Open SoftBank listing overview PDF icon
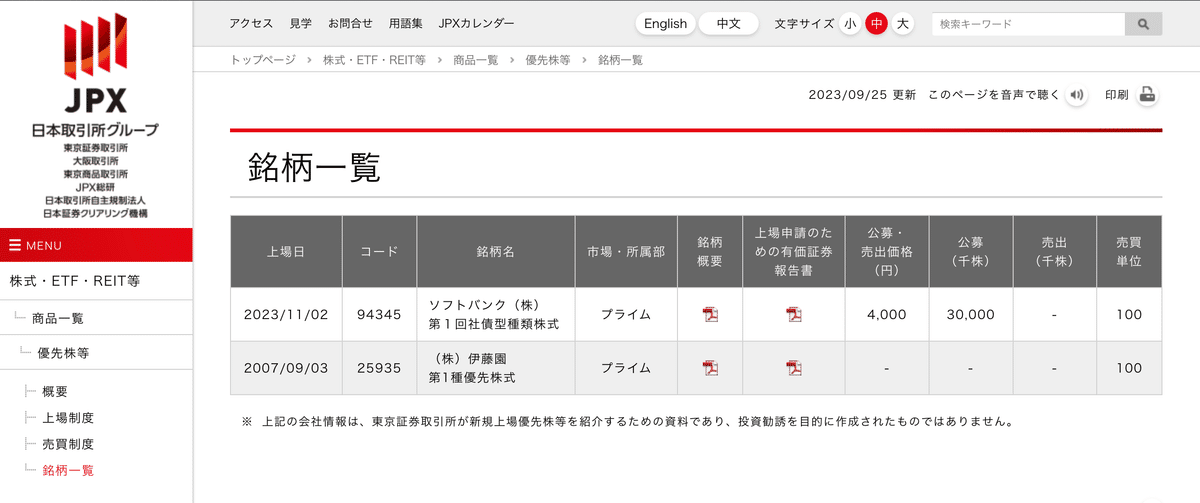 [710, 314]
